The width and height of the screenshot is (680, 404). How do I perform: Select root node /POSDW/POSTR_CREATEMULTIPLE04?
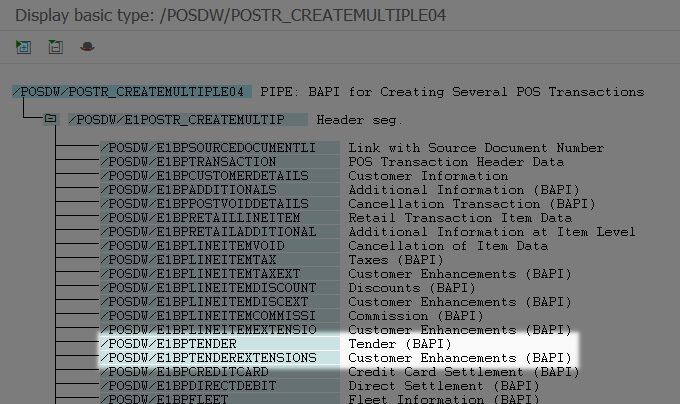click(128, 92)
